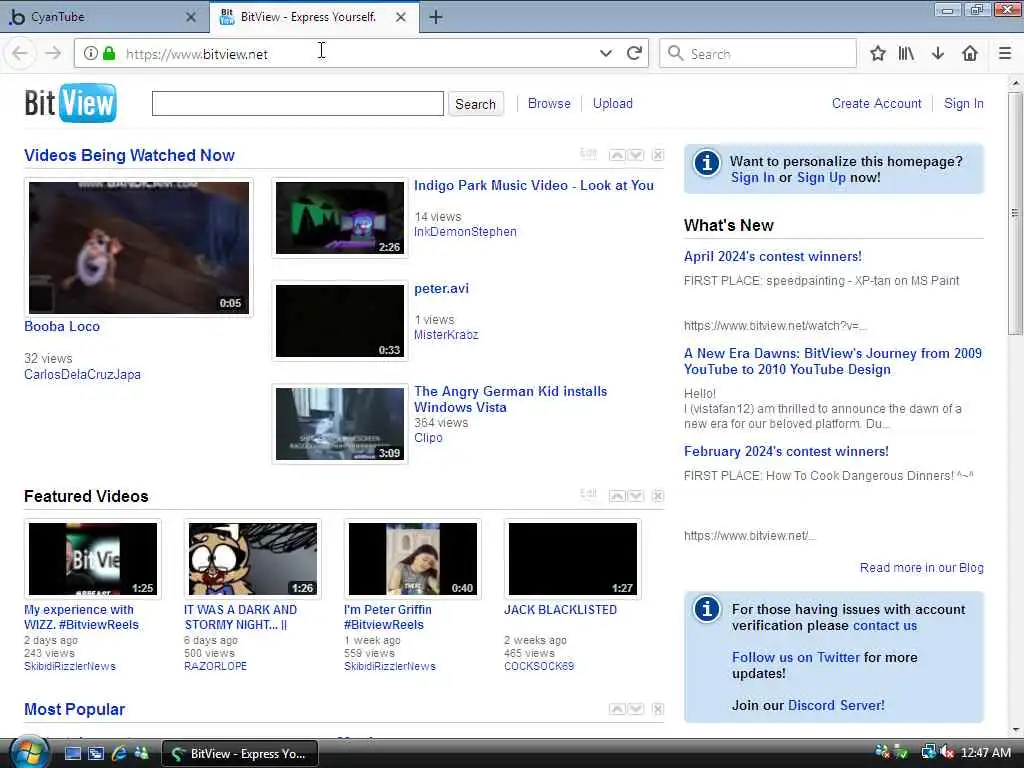The image size is (1024, 768).
Task: Move Videos Being Watched Now module up
Action: coord(616,155)
